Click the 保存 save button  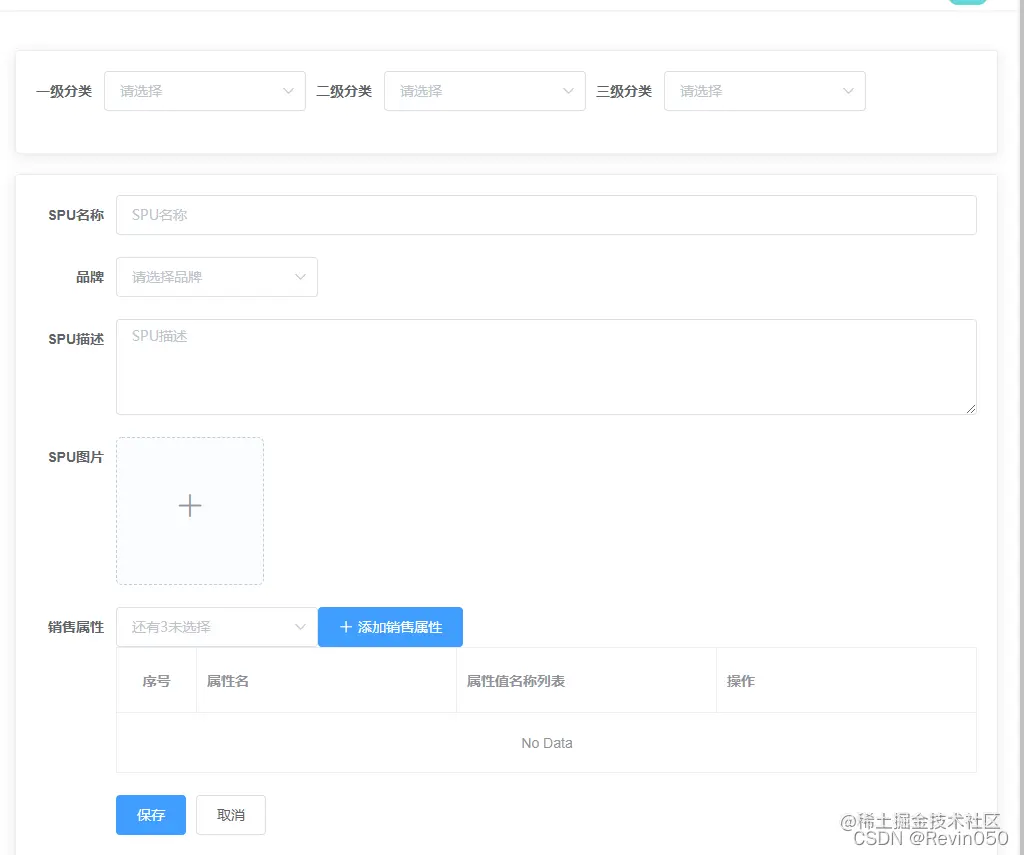(150, 814)
